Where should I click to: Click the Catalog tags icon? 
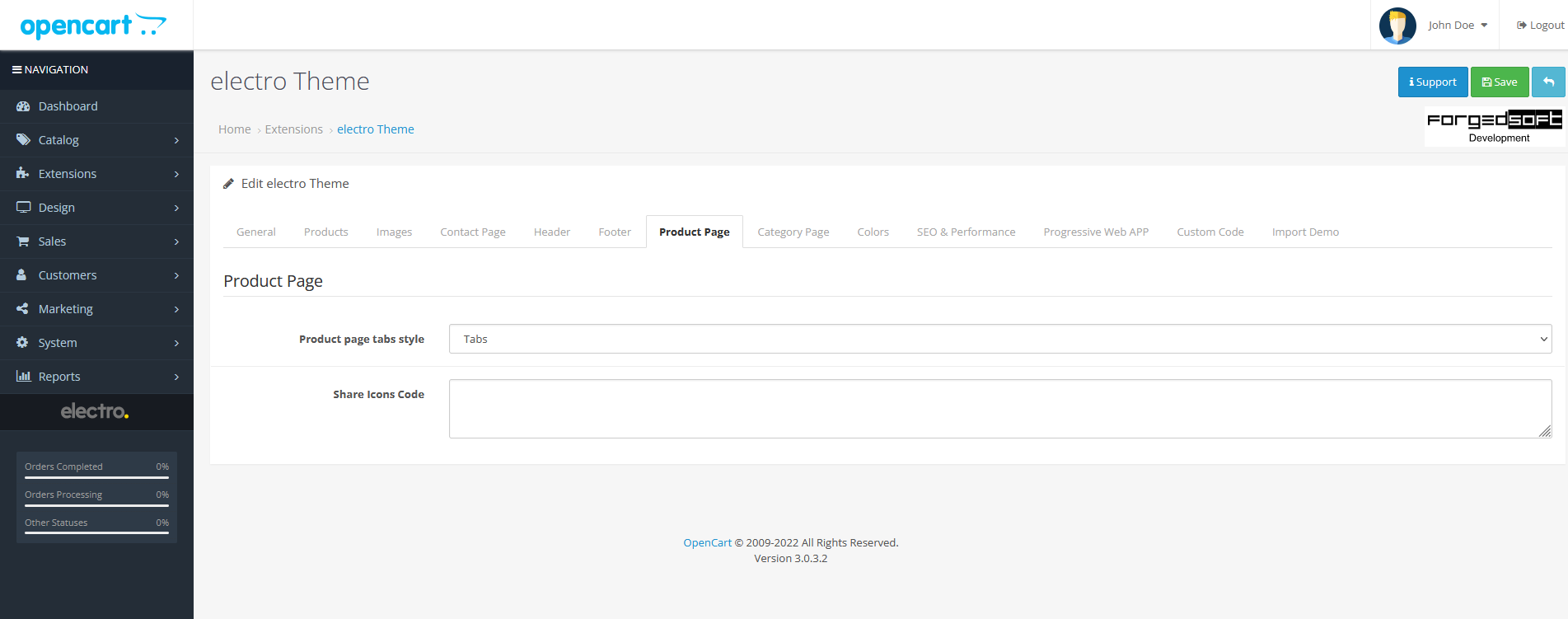(x=23, y=140)
